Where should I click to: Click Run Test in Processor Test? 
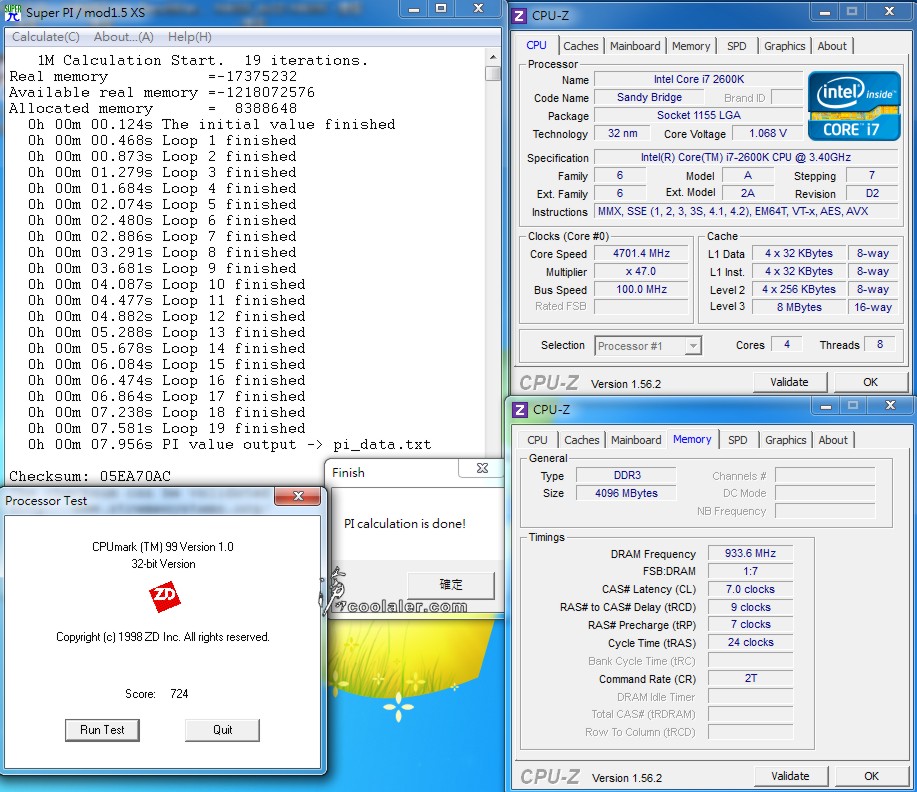click(x=102, y=730)
